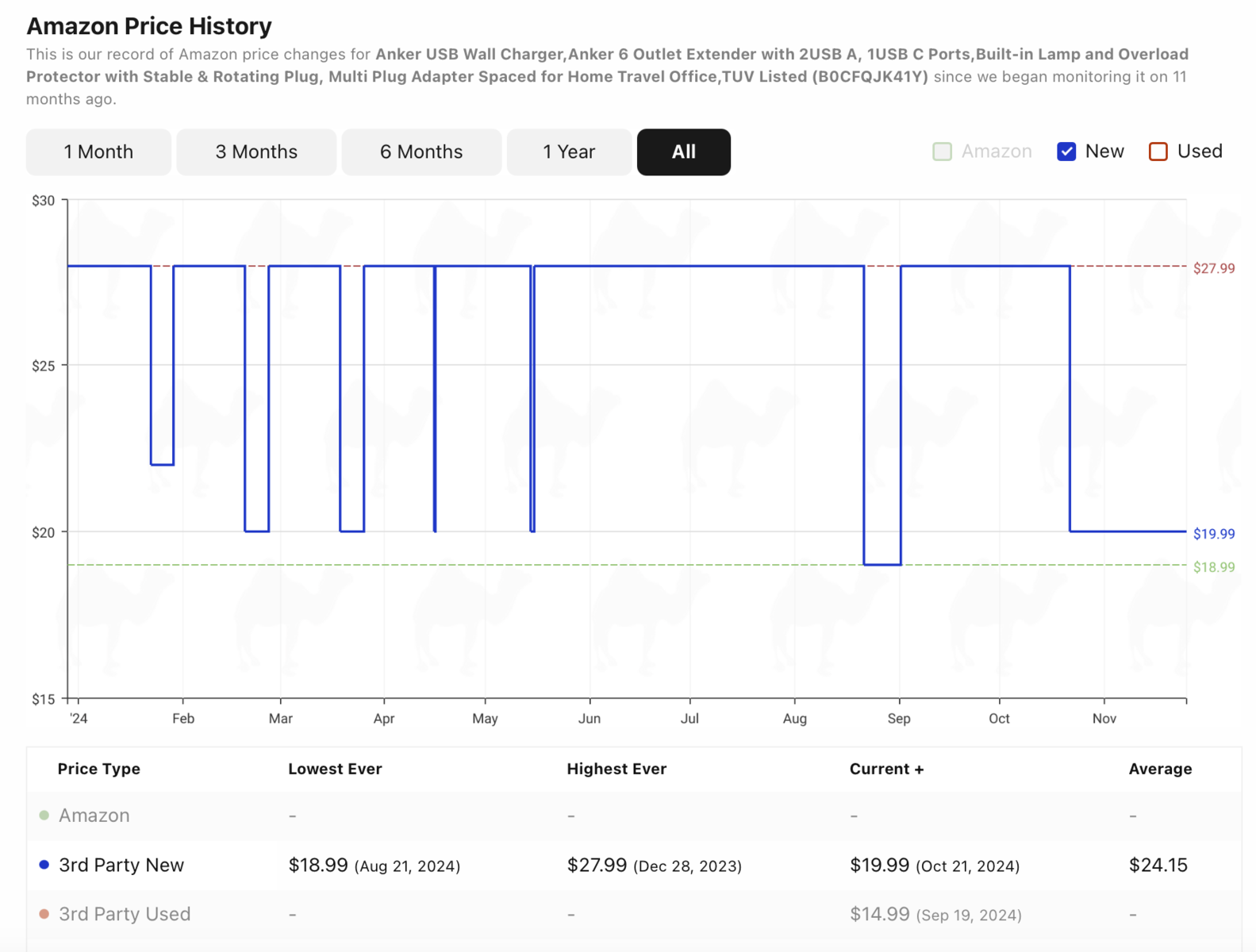This screenshot has height=952, width=1256.
Task: Click the $27.99 highest price label
Action: [1214, 268]
